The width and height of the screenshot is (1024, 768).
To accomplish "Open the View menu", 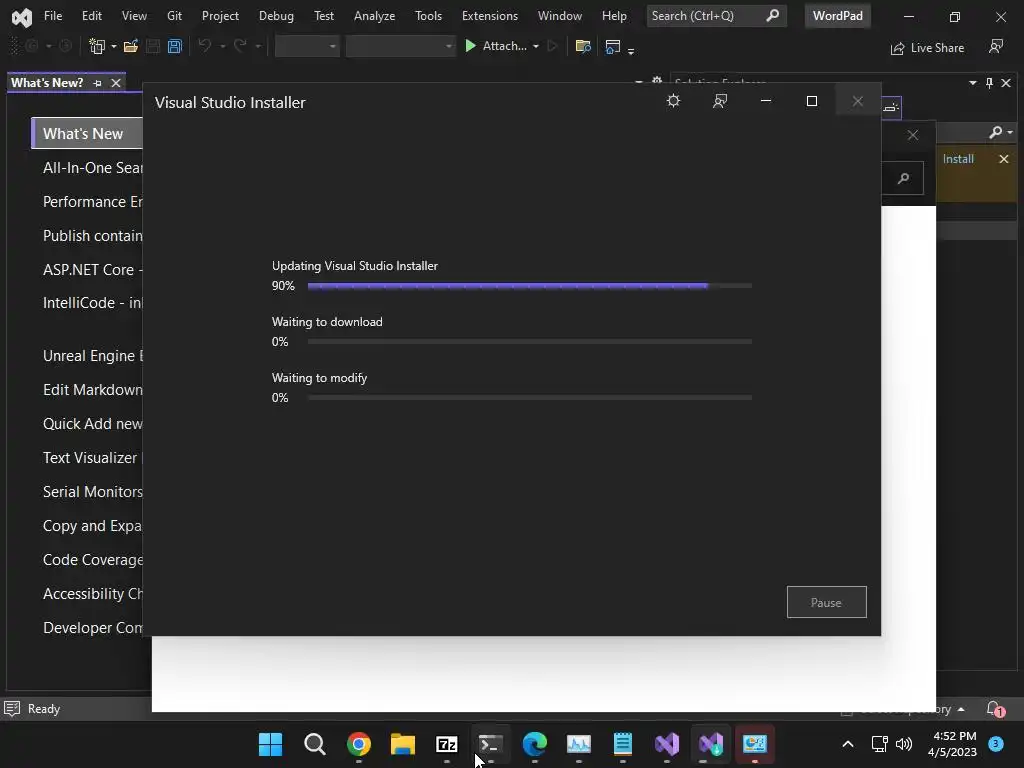I will [x=134, y=16].
